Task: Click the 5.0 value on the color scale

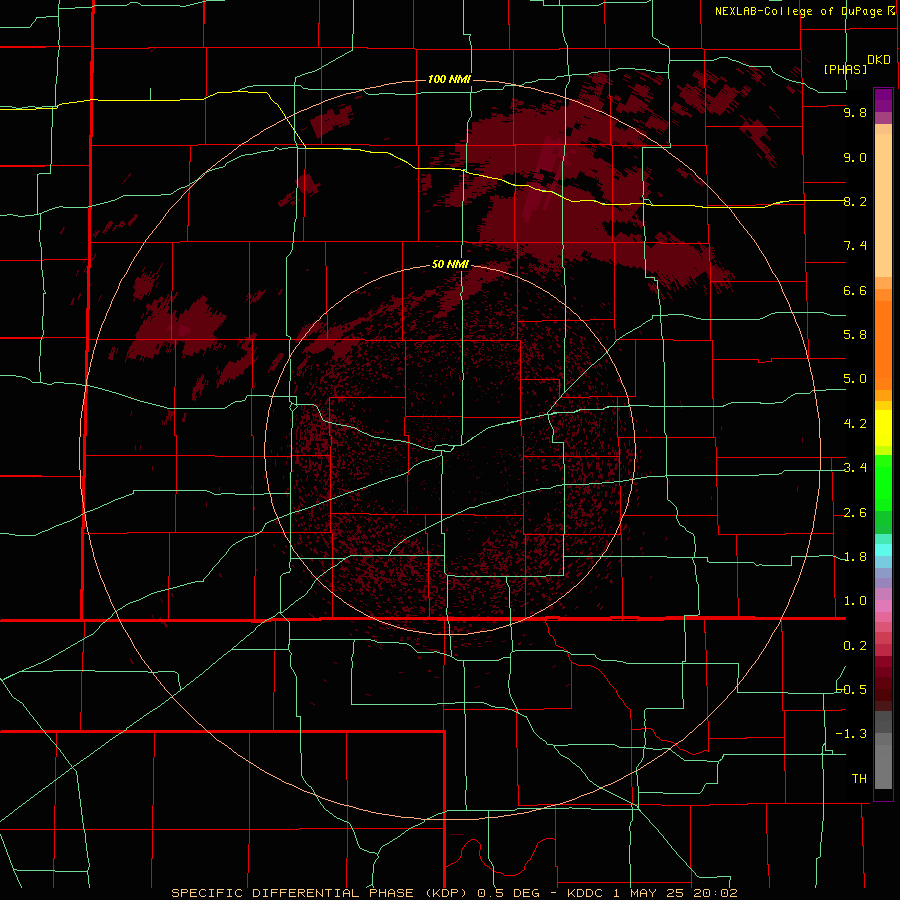Action: tap(855, 379)
